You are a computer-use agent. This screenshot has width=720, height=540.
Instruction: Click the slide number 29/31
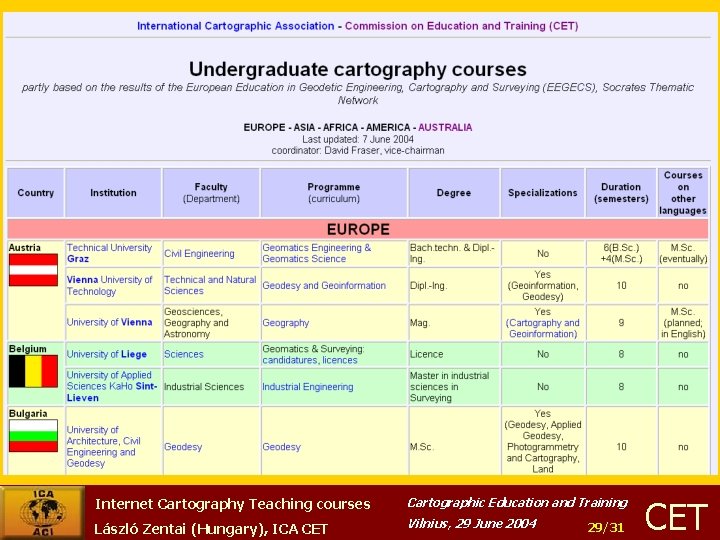coord(606,527)
